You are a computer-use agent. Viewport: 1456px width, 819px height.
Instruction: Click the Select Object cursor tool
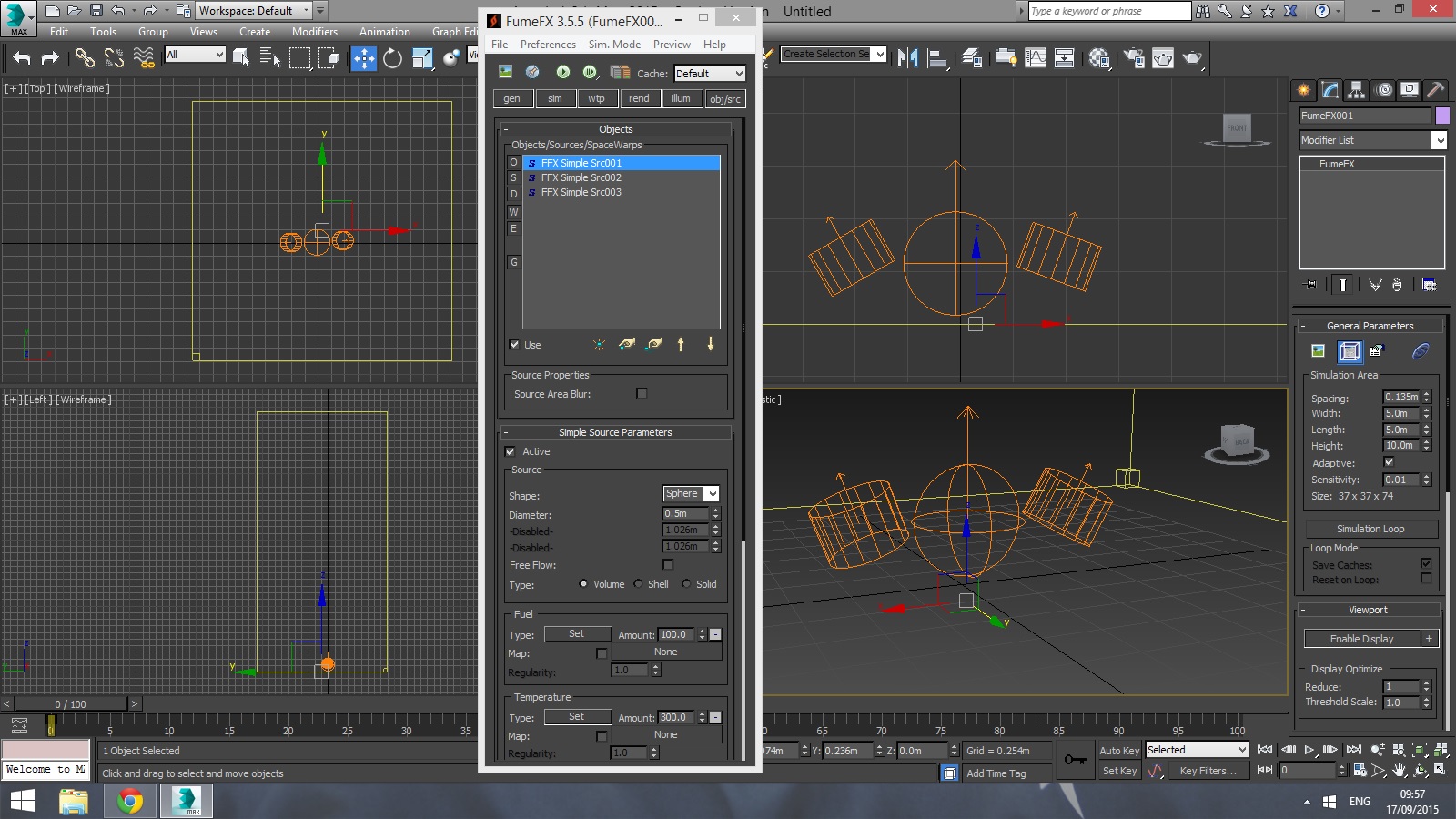tap(241, 58)
